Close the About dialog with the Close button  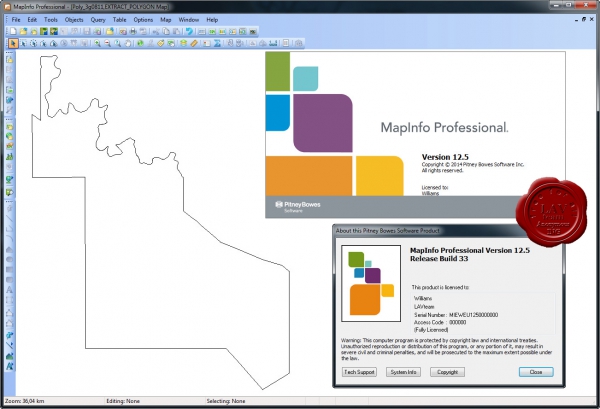(536, 372)
